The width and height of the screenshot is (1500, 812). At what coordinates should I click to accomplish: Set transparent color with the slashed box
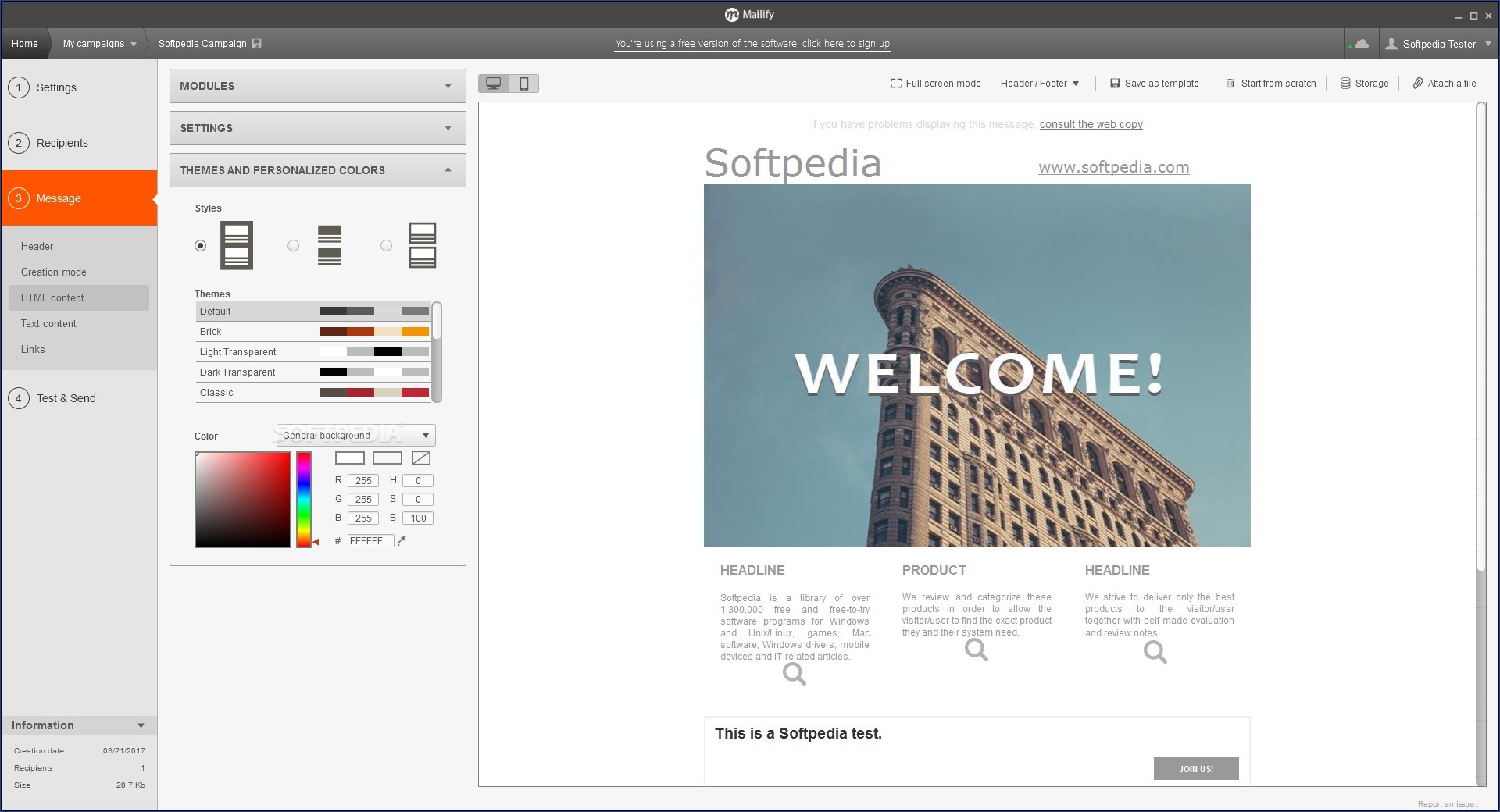click(x=421, y=458)
